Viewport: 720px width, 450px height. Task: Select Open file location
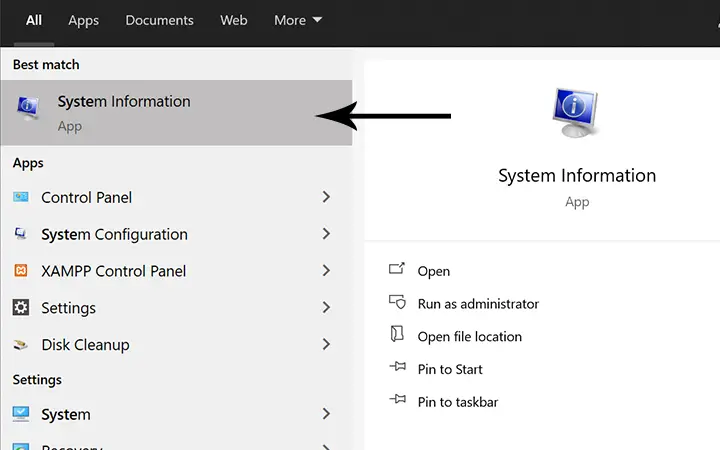click(x=469, y=337)
